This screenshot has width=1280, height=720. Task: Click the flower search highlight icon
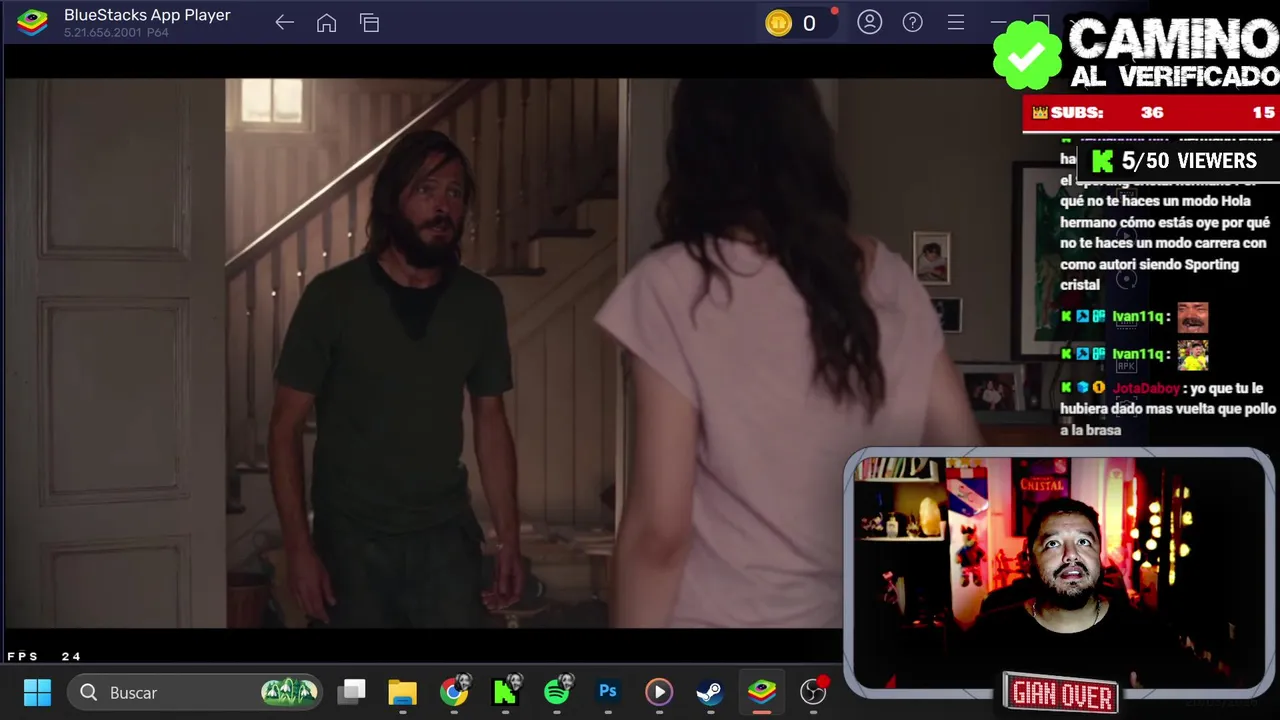tap(289, 692)
